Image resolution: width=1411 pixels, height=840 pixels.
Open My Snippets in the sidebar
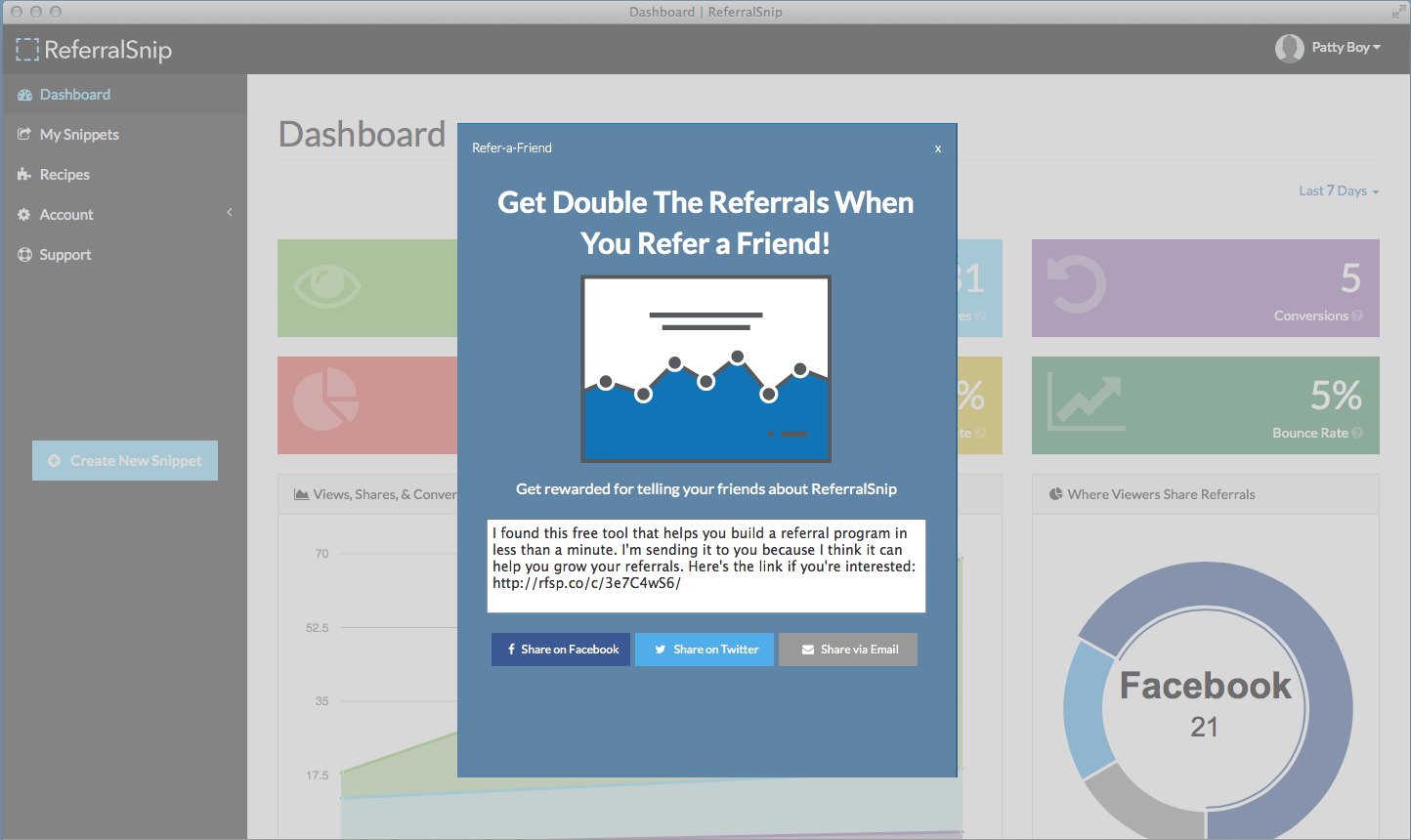[x=123, y=135]
